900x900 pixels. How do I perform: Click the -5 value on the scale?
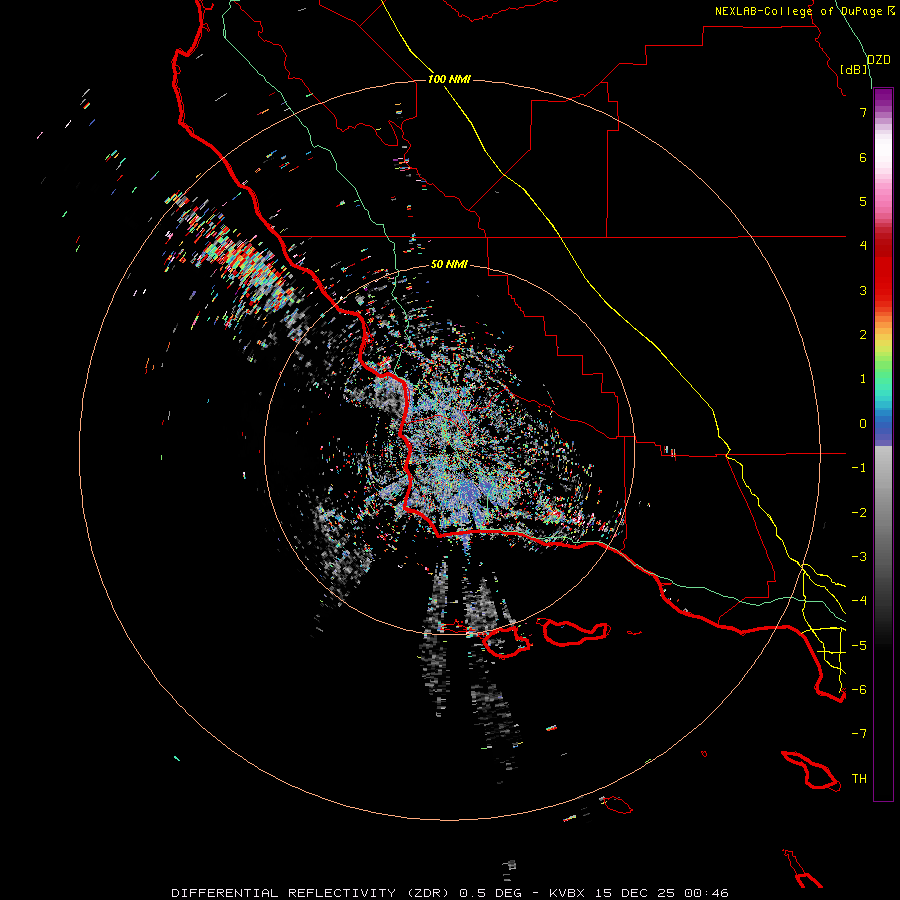(x=859, y=646)
